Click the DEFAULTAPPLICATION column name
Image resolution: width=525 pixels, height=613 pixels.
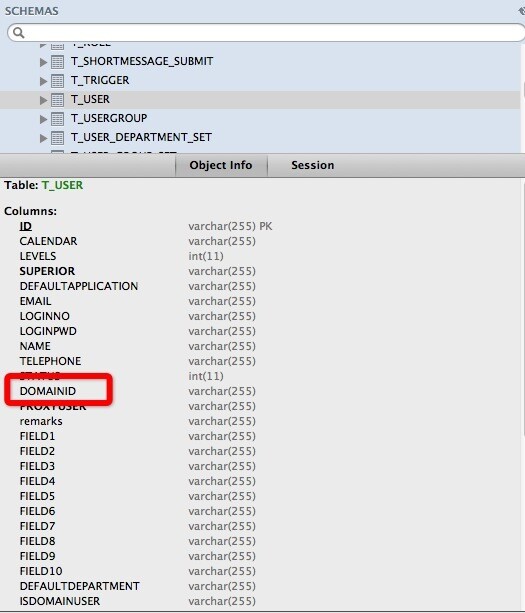[79, 286]
